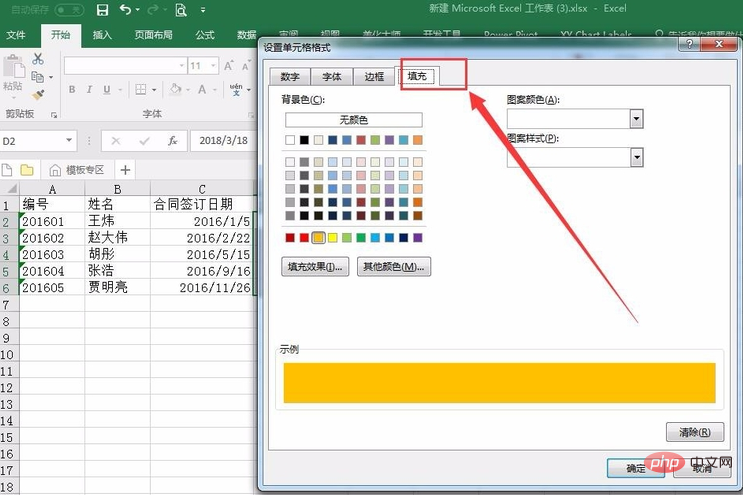Click the Cut scissors icon
This screenshot has height=495, width=743.
[x=38, y=59]
